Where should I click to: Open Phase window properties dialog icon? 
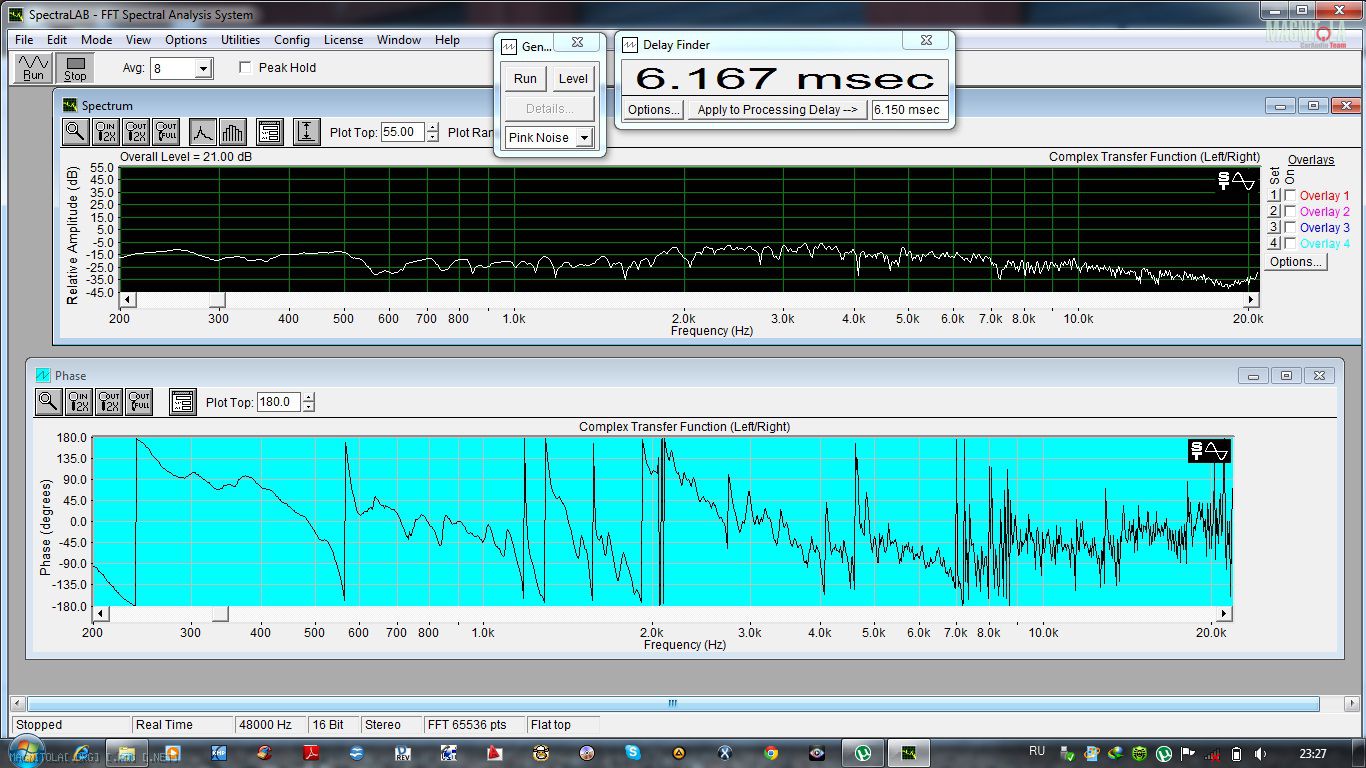click(182, 401)
